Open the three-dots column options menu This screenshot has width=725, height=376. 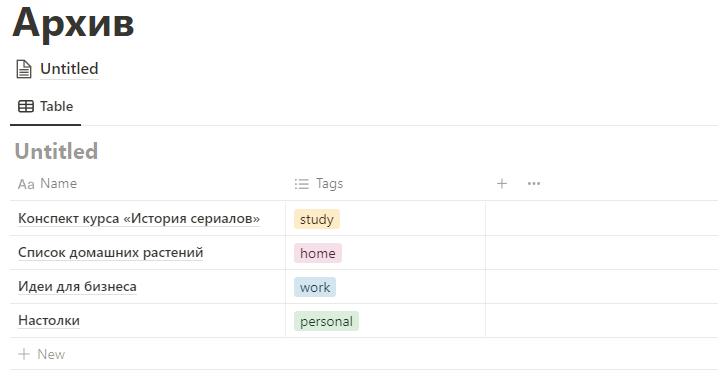click(534, 184)
